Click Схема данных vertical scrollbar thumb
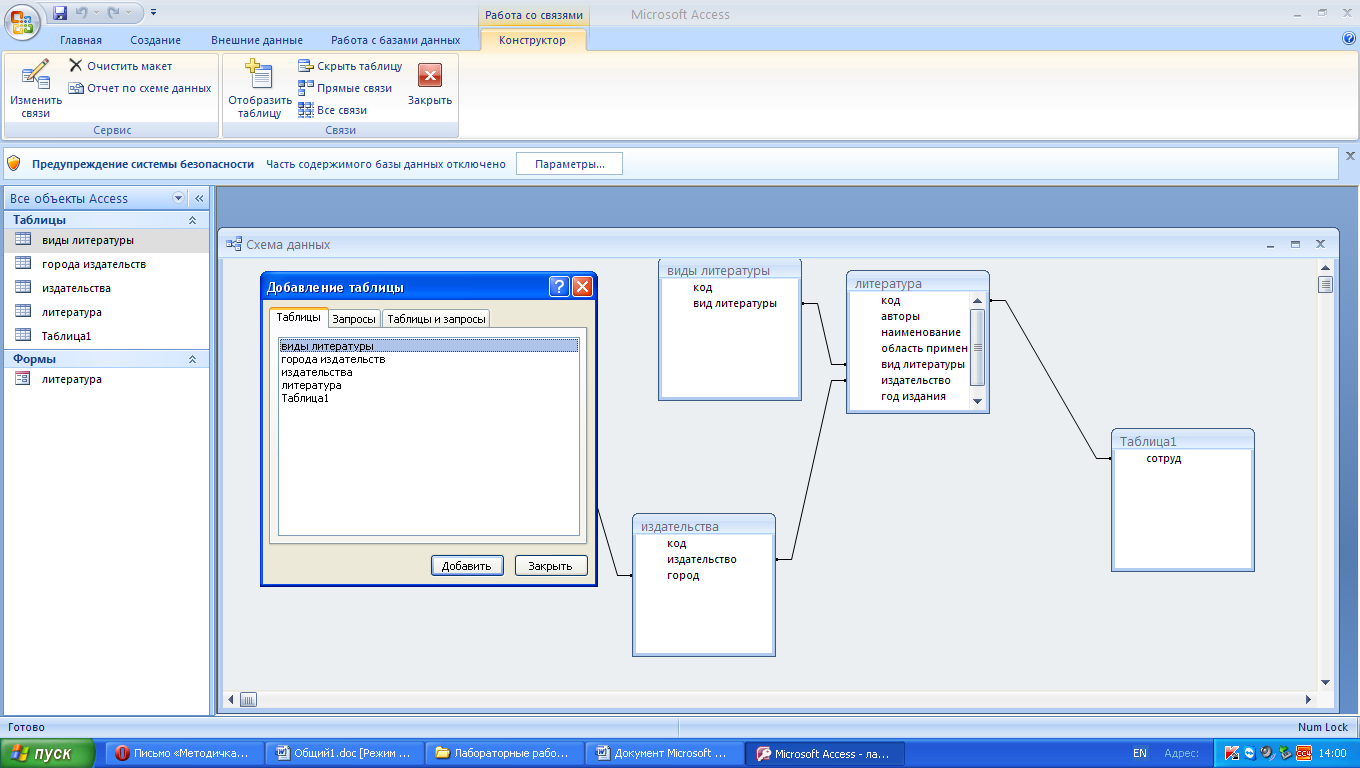 click(1326, 285)
